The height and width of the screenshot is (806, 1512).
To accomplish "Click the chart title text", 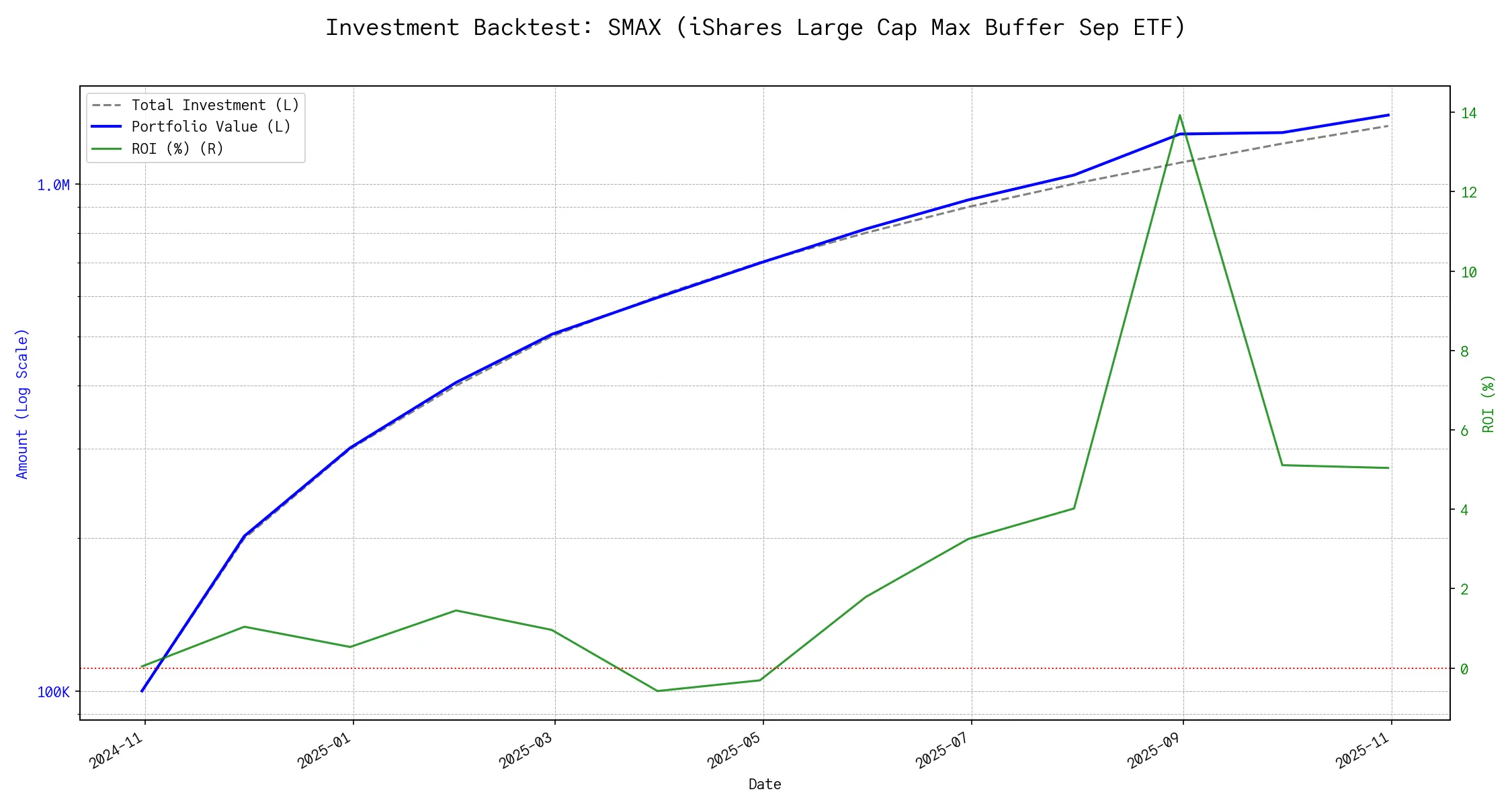I will pos(755,28).
